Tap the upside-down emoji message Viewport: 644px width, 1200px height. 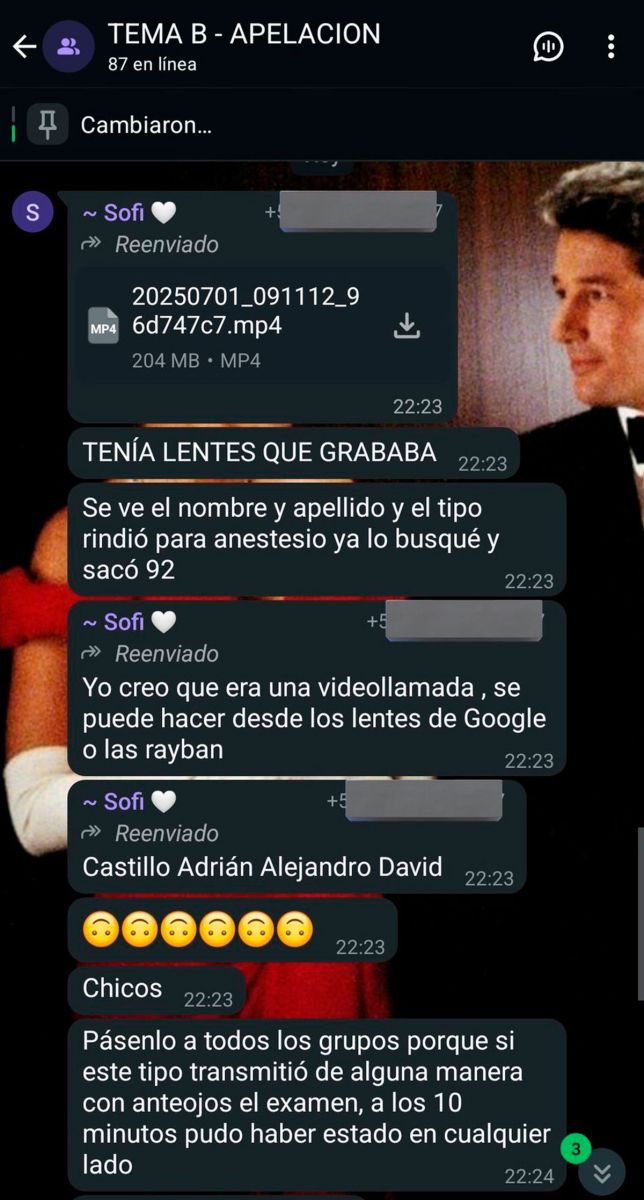pos(233,932)
